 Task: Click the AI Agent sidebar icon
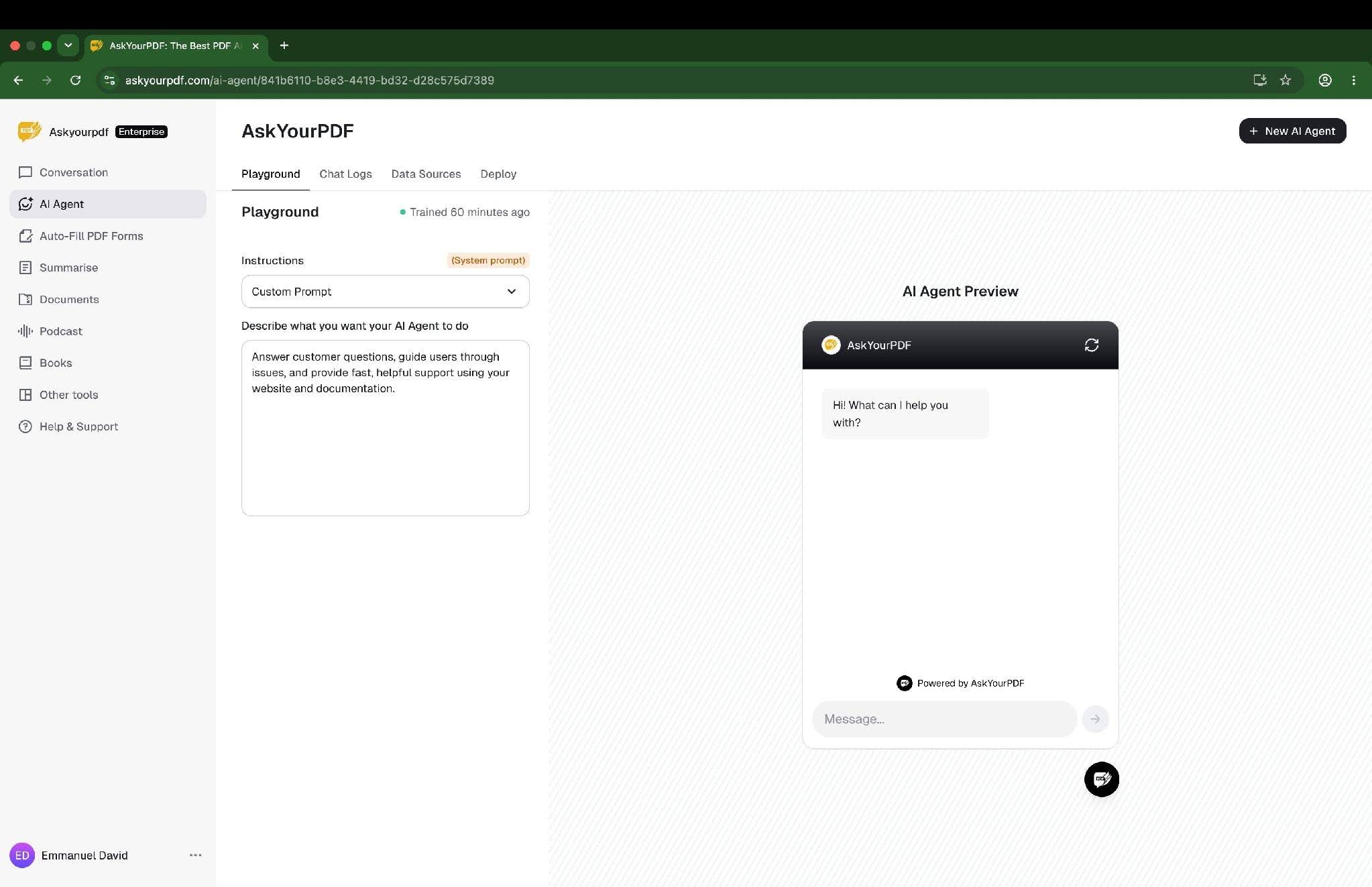[x=25, y=204]
